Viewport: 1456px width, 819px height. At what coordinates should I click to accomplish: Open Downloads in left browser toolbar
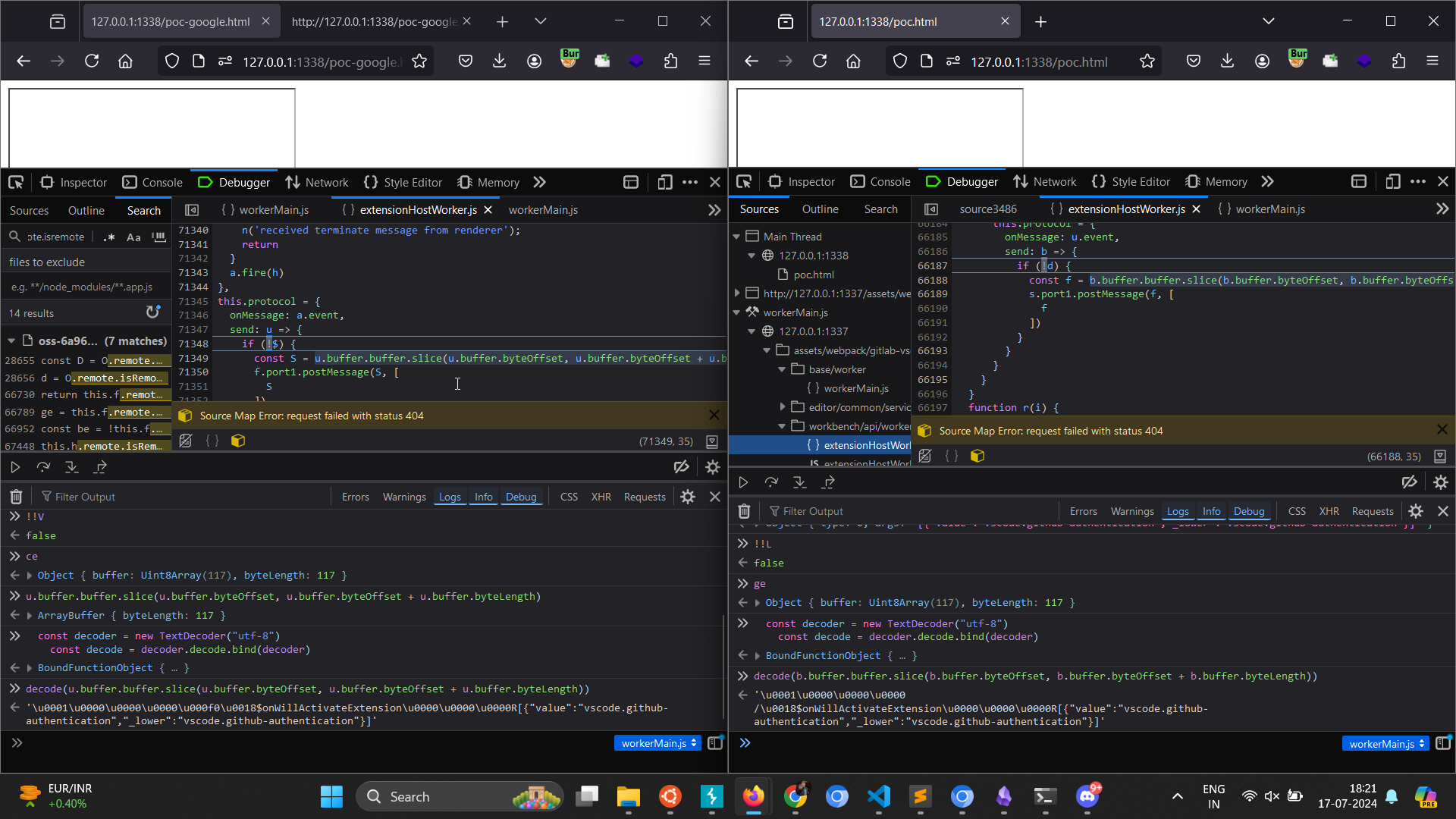(x=499, y=61)
